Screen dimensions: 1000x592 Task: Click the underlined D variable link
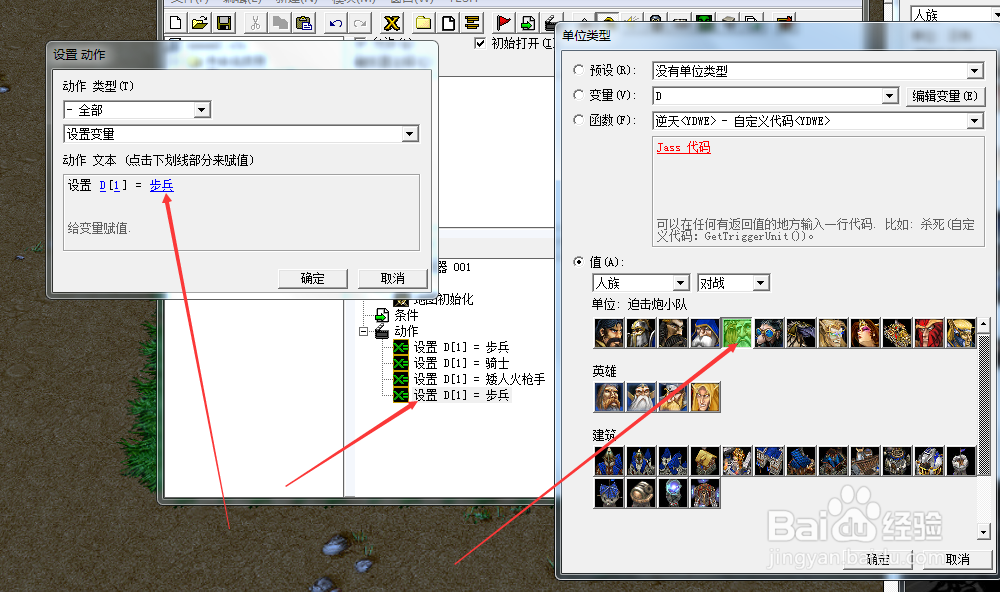coord(103,185)
